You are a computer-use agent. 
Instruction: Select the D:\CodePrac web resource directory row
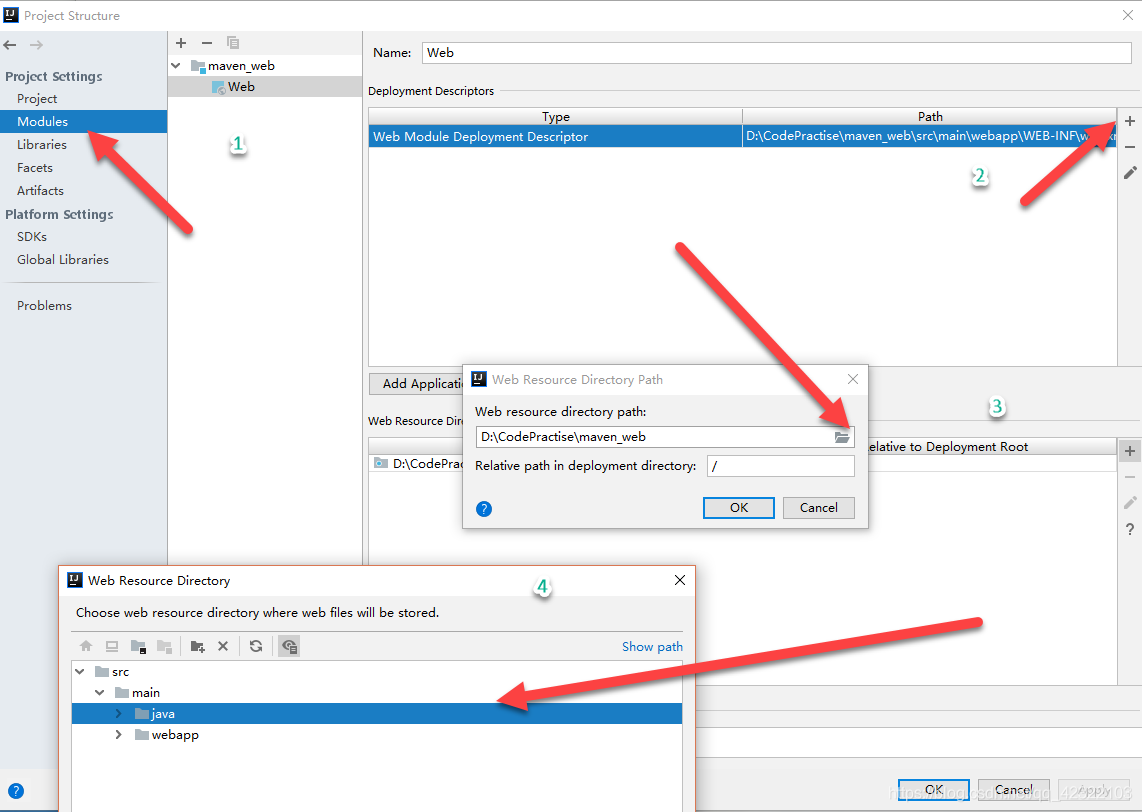[x=416, y=463]
